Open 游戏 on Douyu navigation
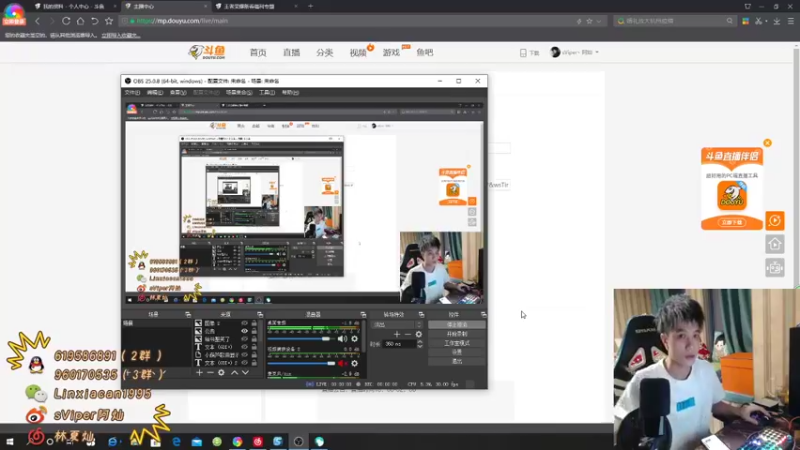This screenshot has width=800, height=450. [391, 53]
